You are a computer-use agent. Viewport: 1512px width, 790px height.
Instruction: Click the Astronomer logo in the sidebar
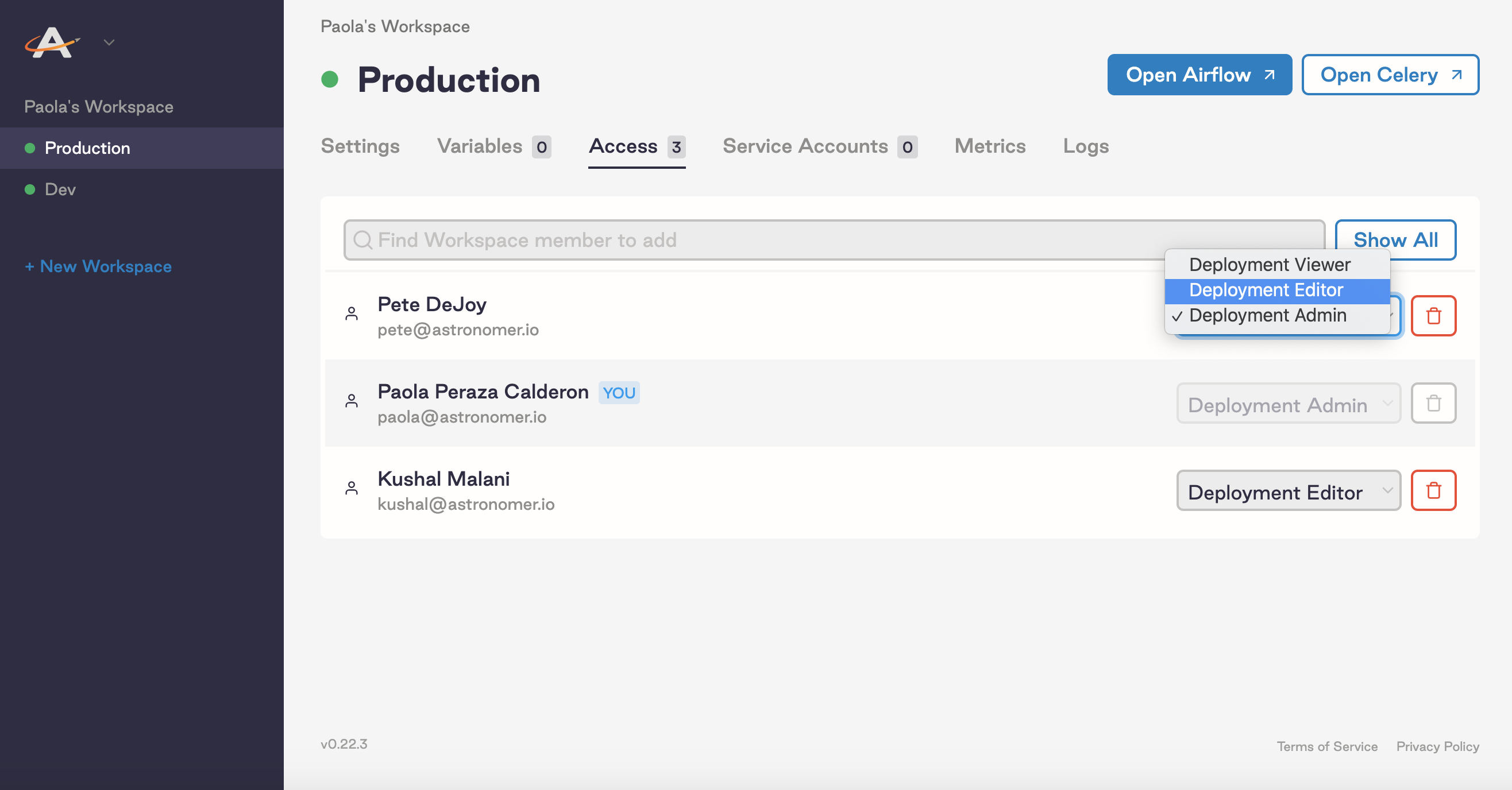(52, 42)
